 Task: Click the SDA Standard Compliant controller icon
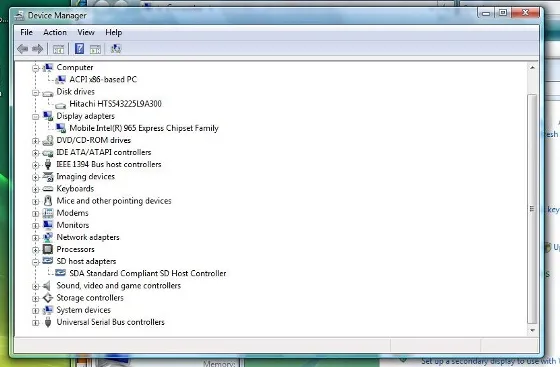click(x=61, y=273)
